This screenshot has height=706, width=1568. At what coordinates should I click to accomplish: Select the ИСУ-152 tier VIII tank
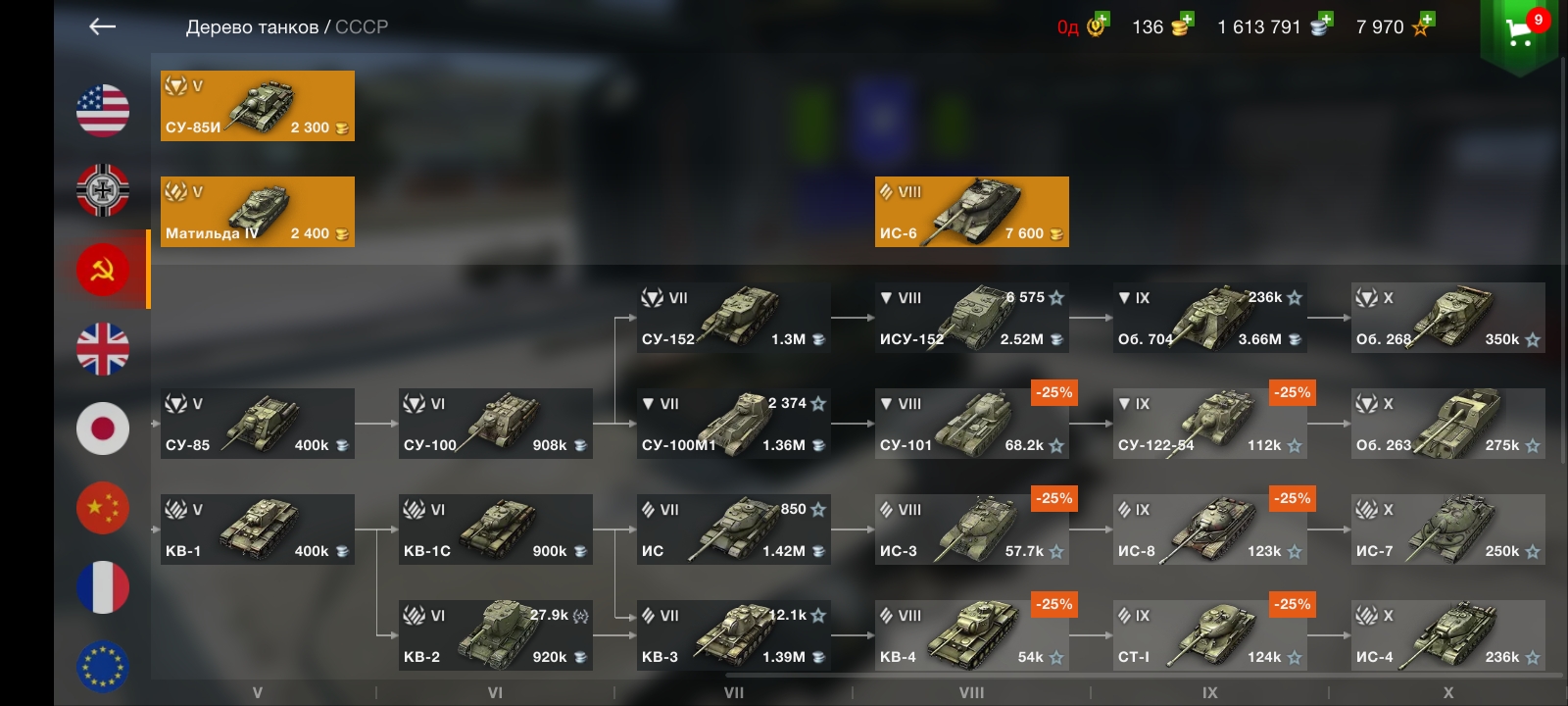coord(972,318)
